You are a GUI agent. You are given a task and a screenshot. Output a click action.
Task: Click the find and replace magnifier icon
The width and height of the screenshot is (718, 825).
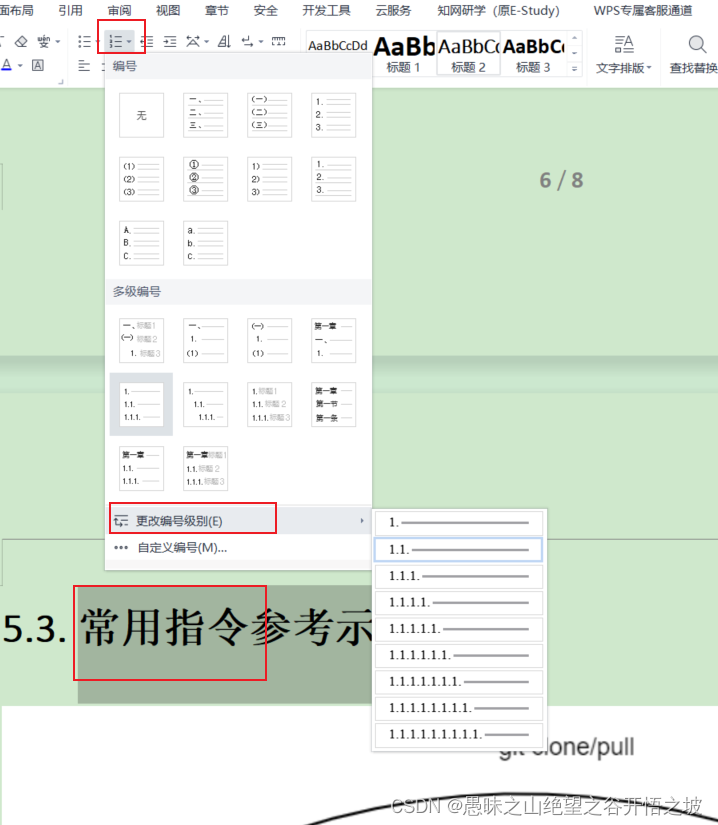pyautogui.click(x=697, y=45)
